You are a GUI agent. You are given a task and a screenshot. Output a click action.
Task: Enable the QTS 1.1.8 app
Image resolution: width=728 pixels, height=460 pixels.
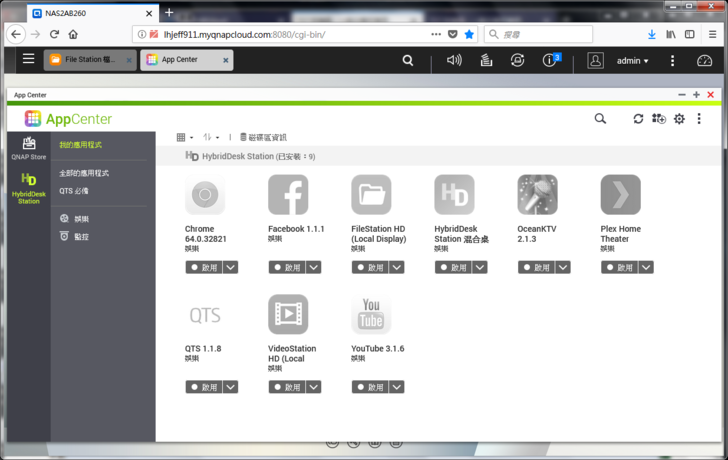tap(204, 387)
